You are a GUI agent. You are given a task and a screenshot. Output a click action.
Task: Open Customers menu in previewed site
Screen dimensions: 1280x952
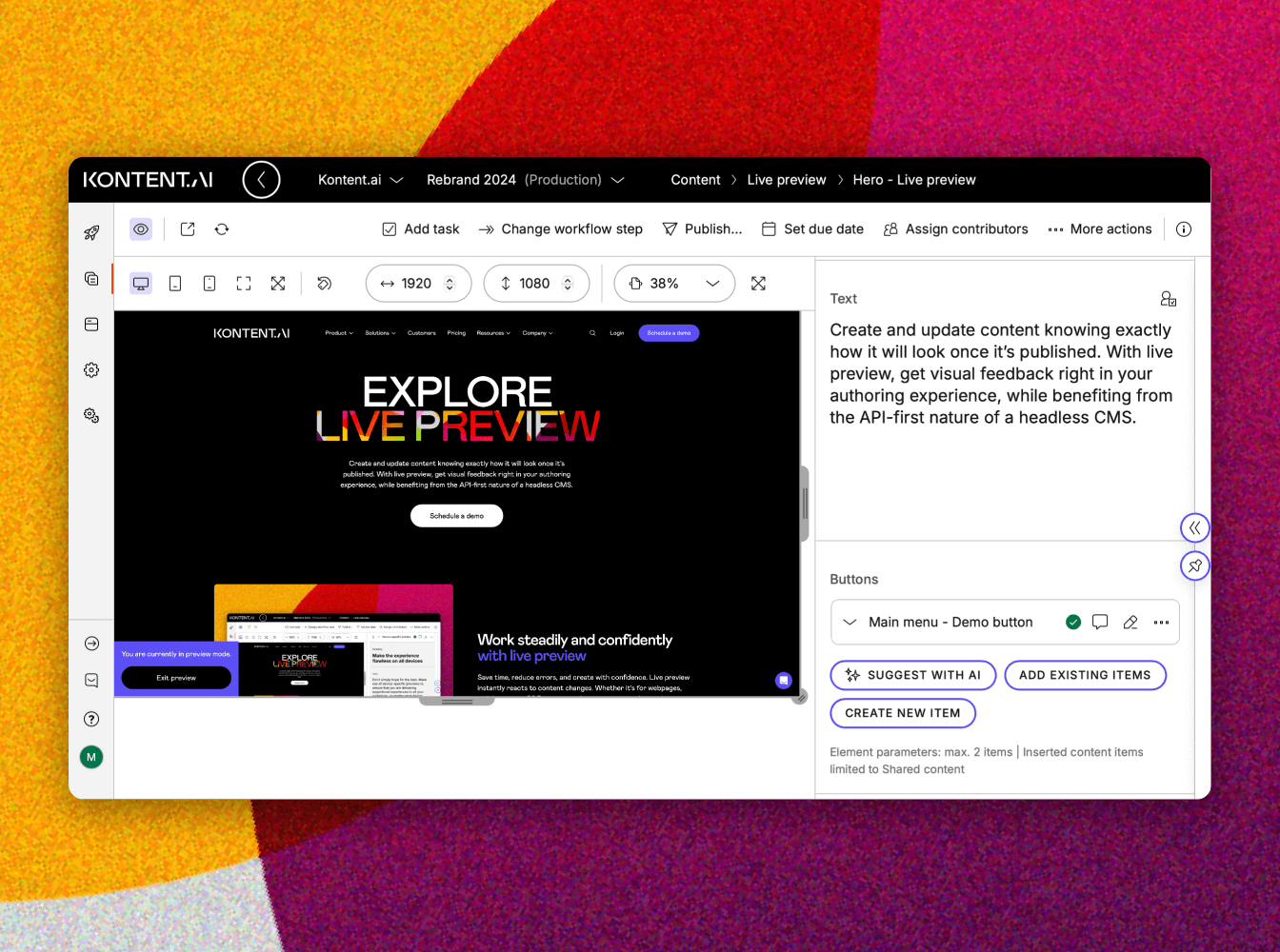(422, 333)
